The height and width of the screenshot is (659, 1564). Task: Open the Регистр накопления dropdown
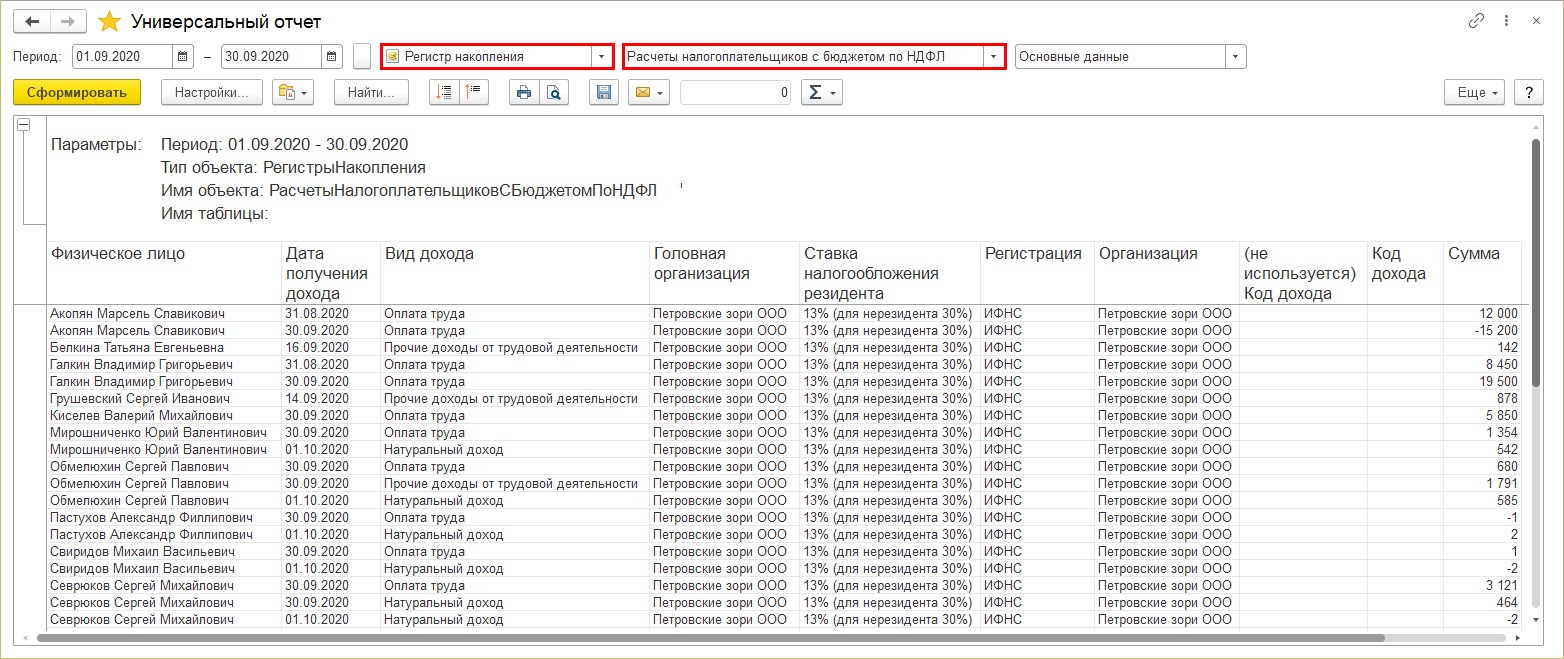pyautogui.click(x=601, y=56)
